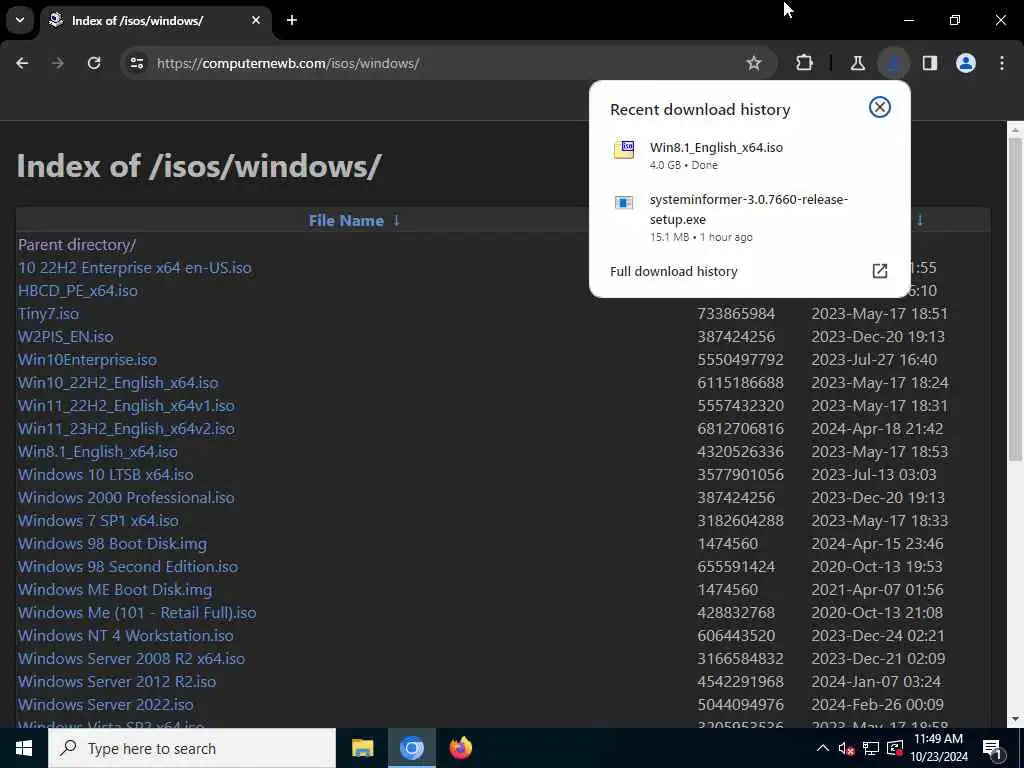
Task: Download Windows 98 Boot Disk.img
Action: pyautogui.click(x=112, y=543)
